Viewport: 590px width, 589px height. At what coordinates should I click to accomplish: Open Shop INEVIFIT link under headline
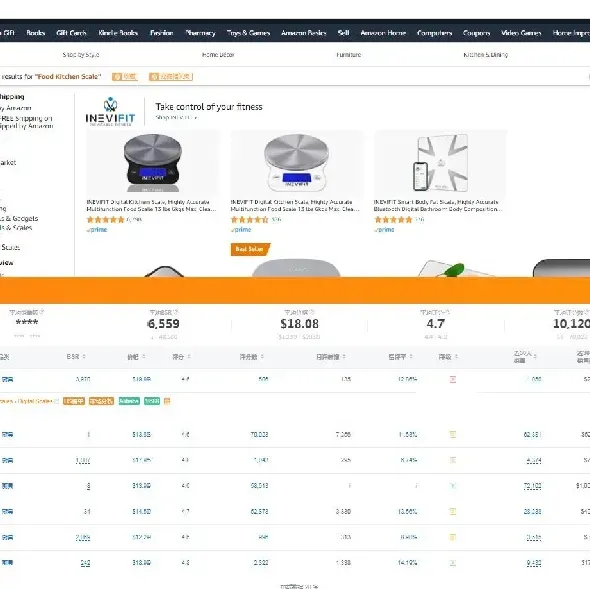point(176,117)
